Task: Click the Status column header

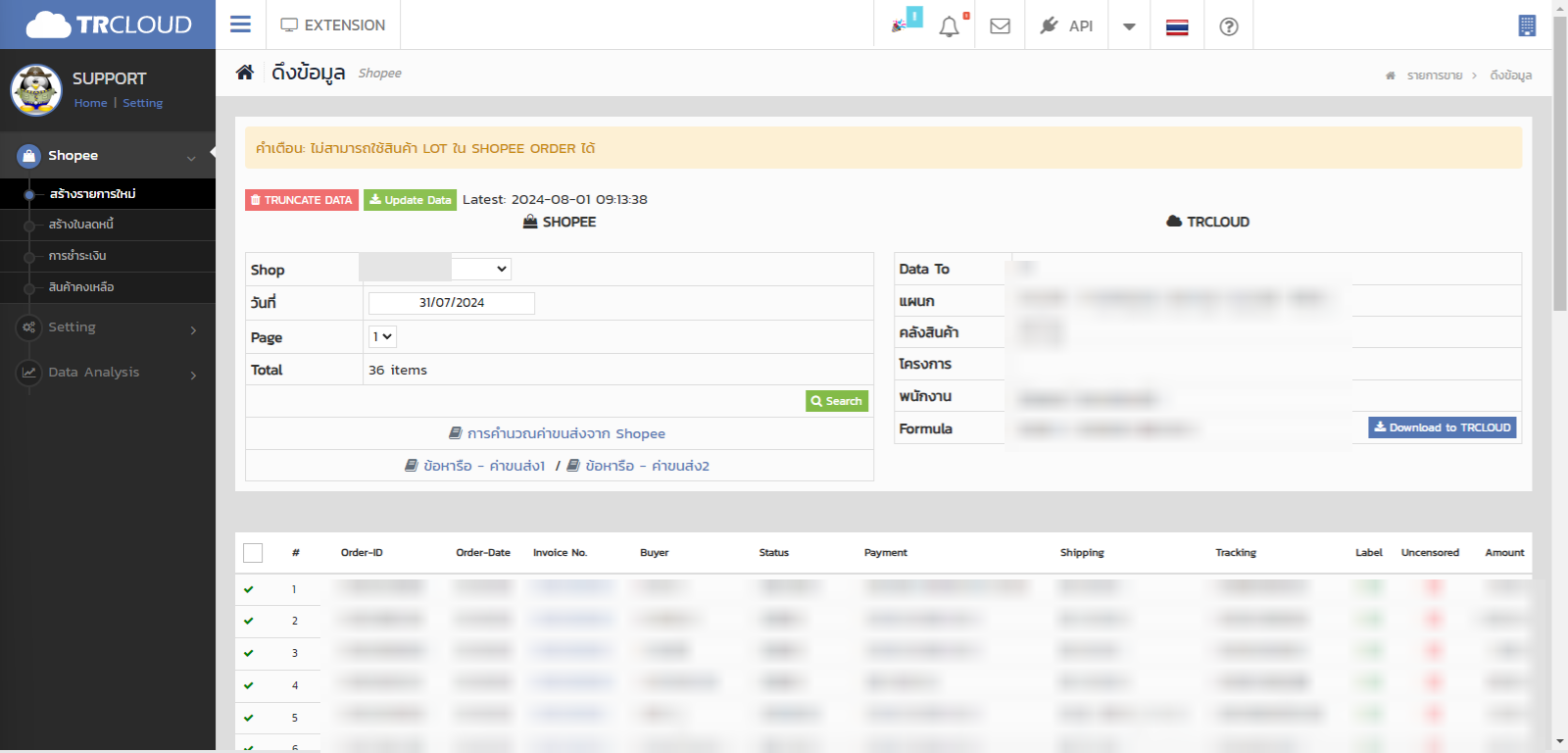Action: point(774,553)
